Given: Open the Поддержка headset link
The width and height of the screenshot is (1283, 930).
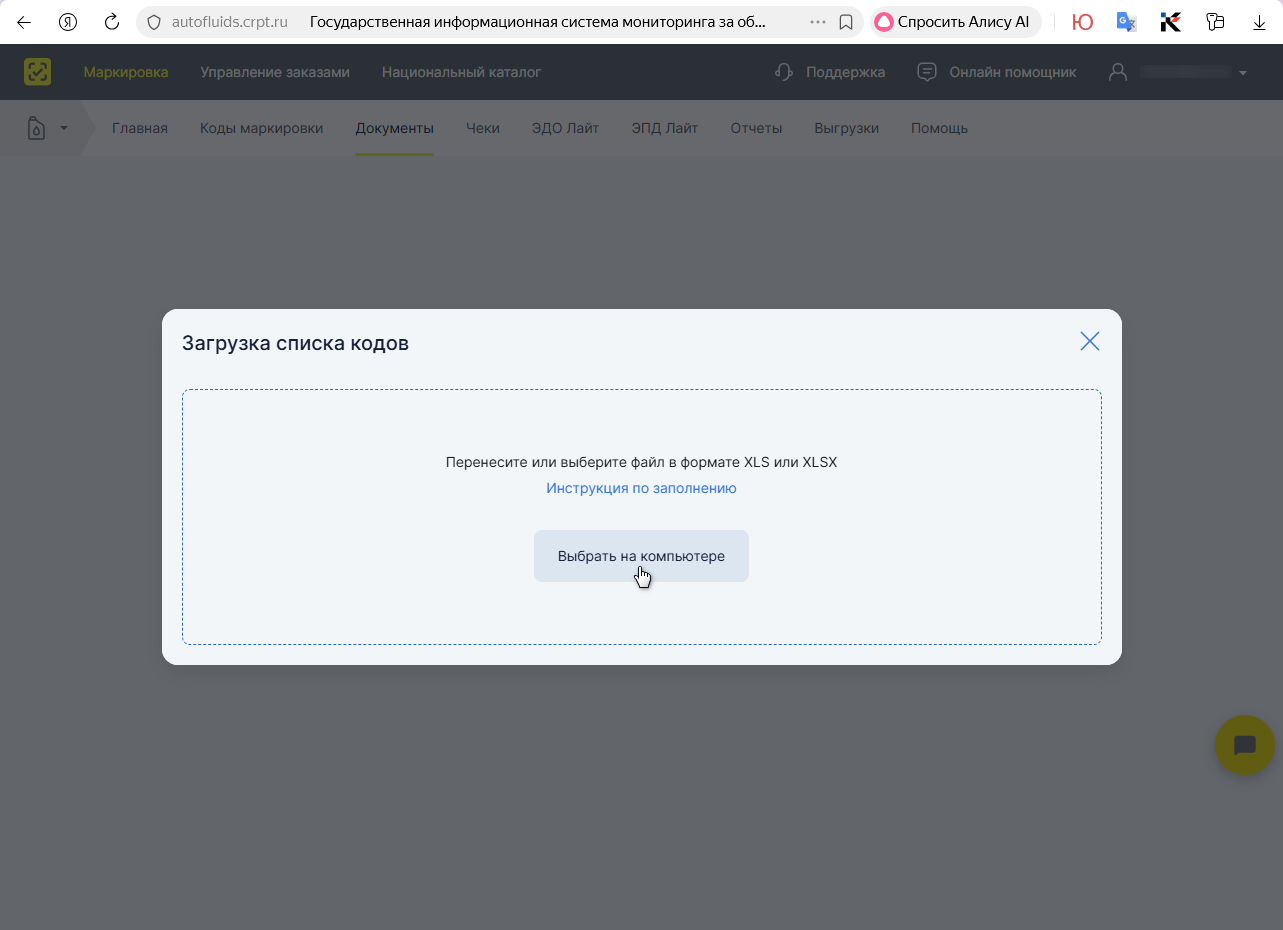Looking at the screenshot, I should click(830, 72).
